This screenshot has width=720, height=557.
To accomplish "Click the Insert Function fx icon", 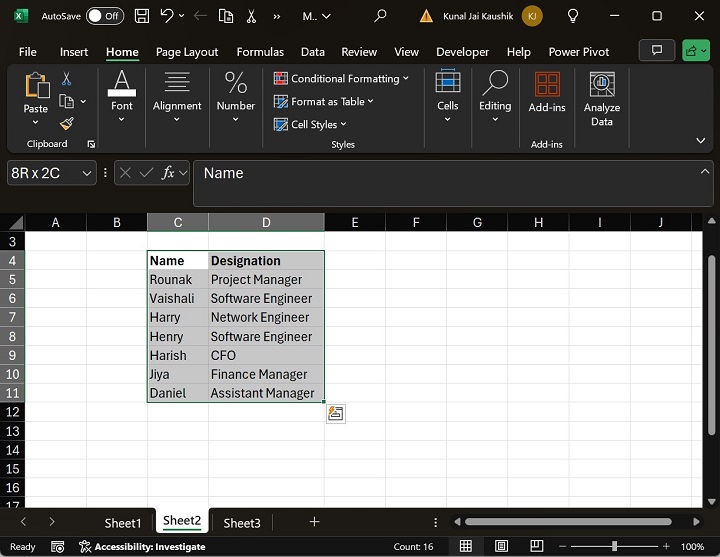I will click(x=170, y=173).
